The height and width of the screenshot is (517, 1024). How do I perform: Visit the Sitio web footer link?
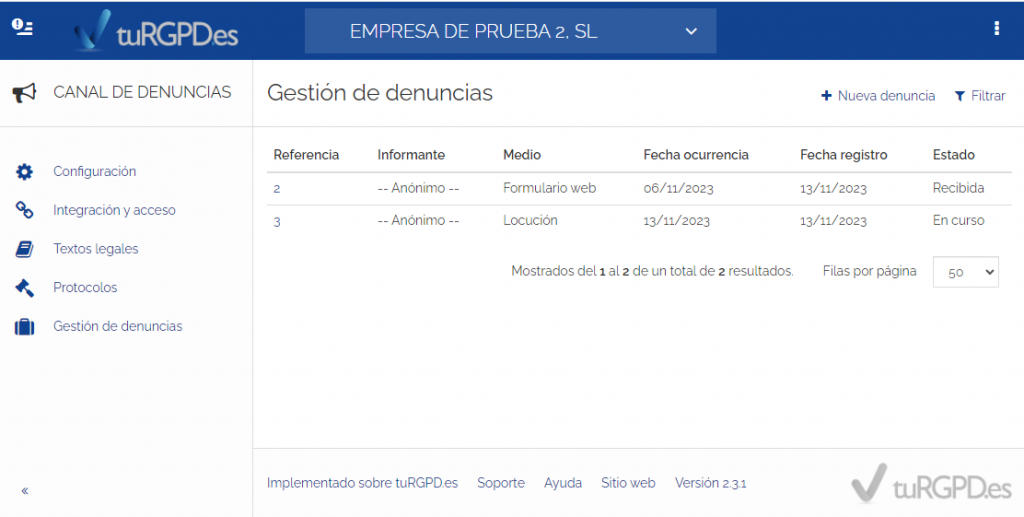tap(628, 483)
